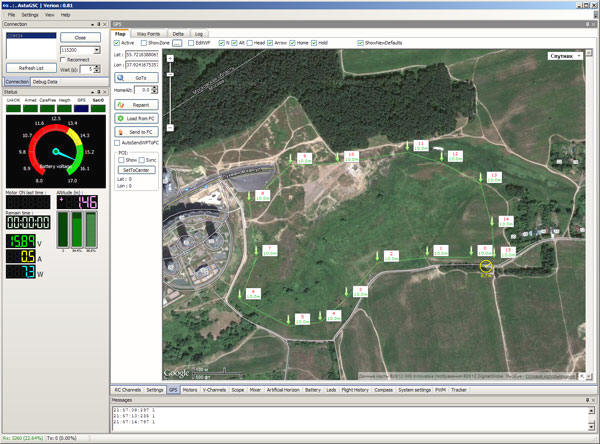The width and height of the screenshot is (600, 444).
Task: Click Send to FC icon button
Action: pos(135,131)
